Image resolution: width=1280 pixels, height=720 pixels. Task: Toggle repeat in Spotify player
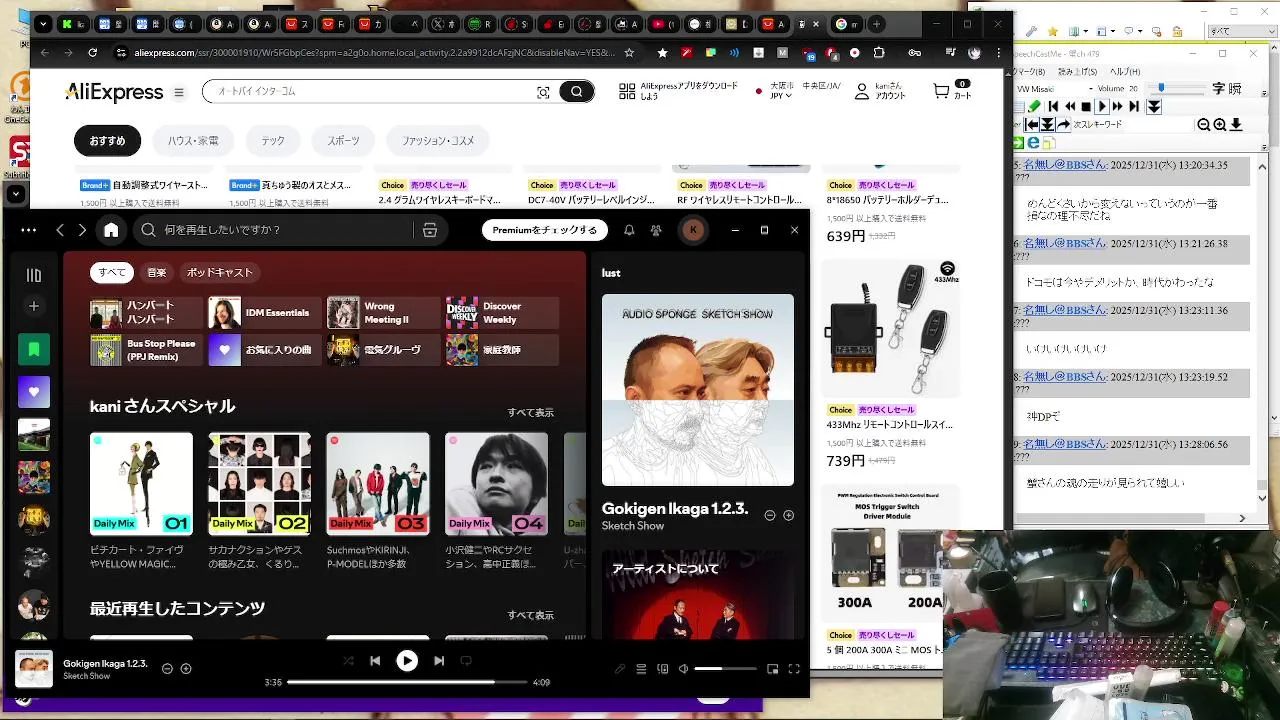point(466,661)
